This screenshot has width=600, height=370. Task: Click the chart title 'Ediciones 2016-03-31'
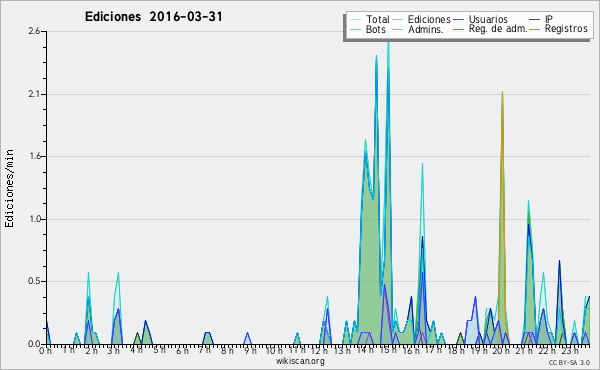click(x=153, y=17)
